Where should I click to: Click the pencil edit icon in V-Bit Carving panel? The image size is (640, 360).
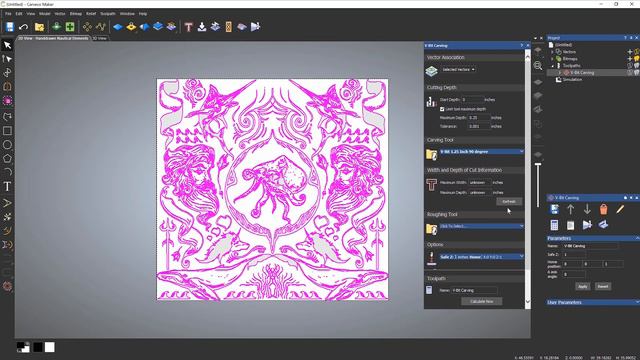click(620, 209)
